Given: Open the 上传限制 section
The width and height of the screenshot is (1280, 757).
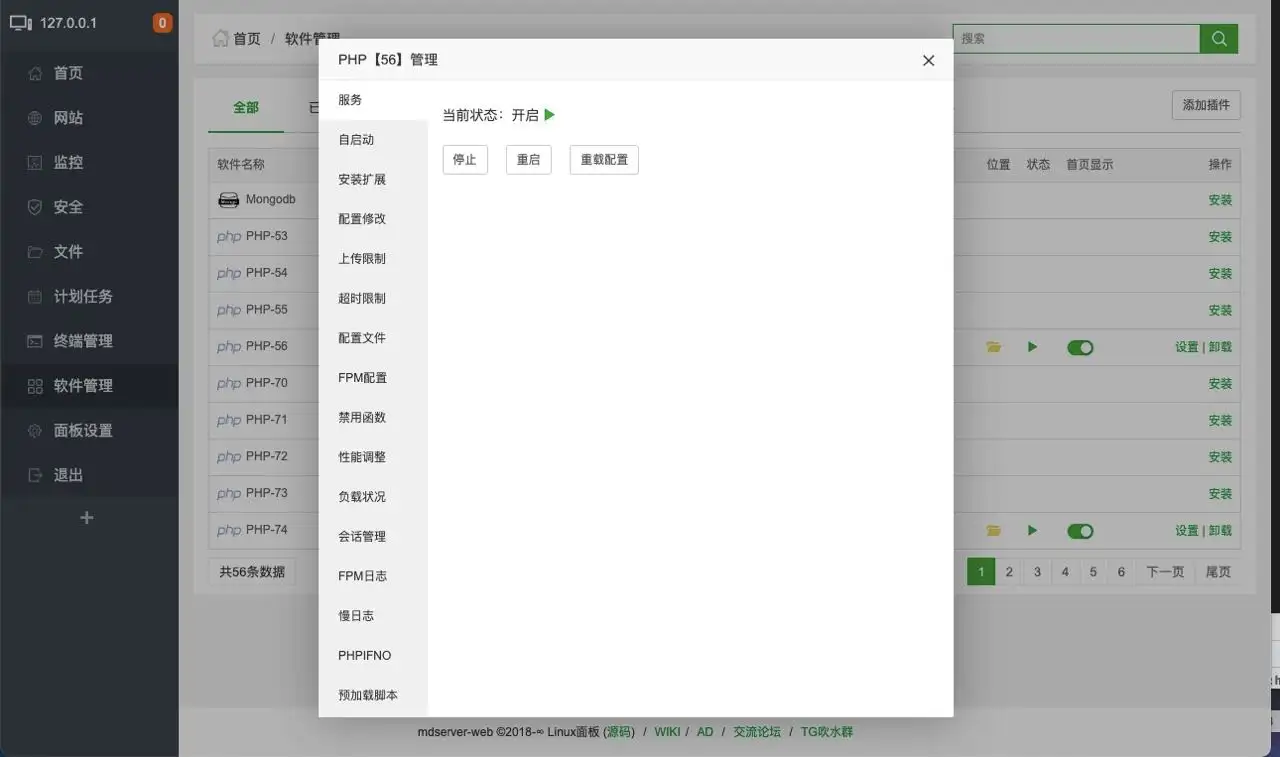Looking at the screenshot, I should [373, 259].
